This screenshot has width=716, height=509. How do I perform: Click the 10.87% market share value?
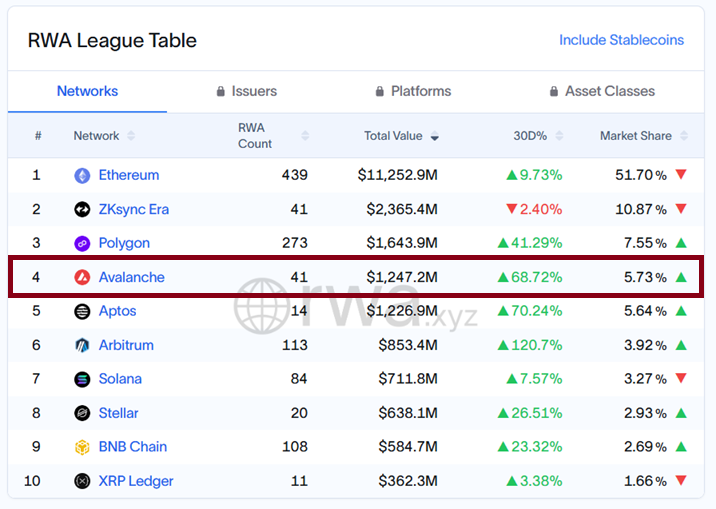[641, 210]
